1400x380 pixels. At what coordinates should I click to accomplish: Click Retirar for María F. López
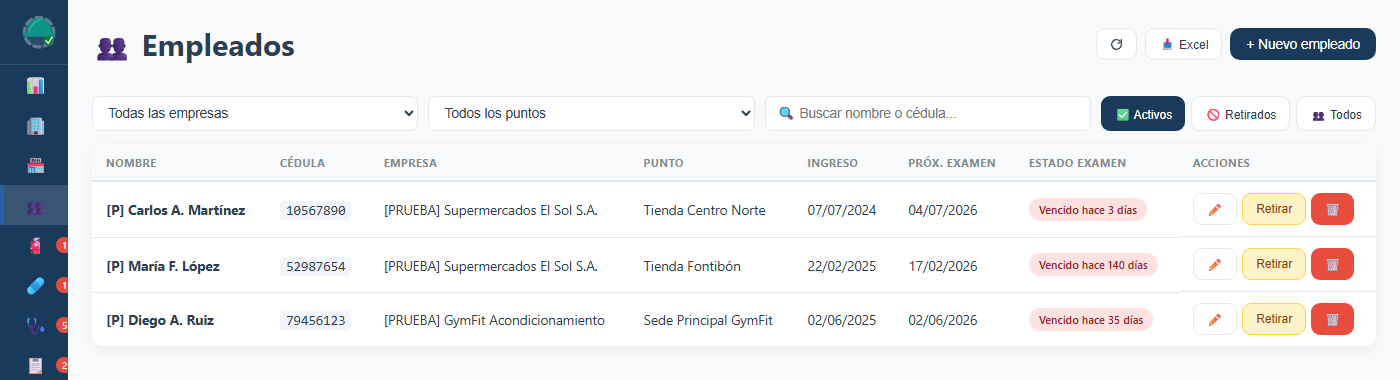(x=1274, y=264)
